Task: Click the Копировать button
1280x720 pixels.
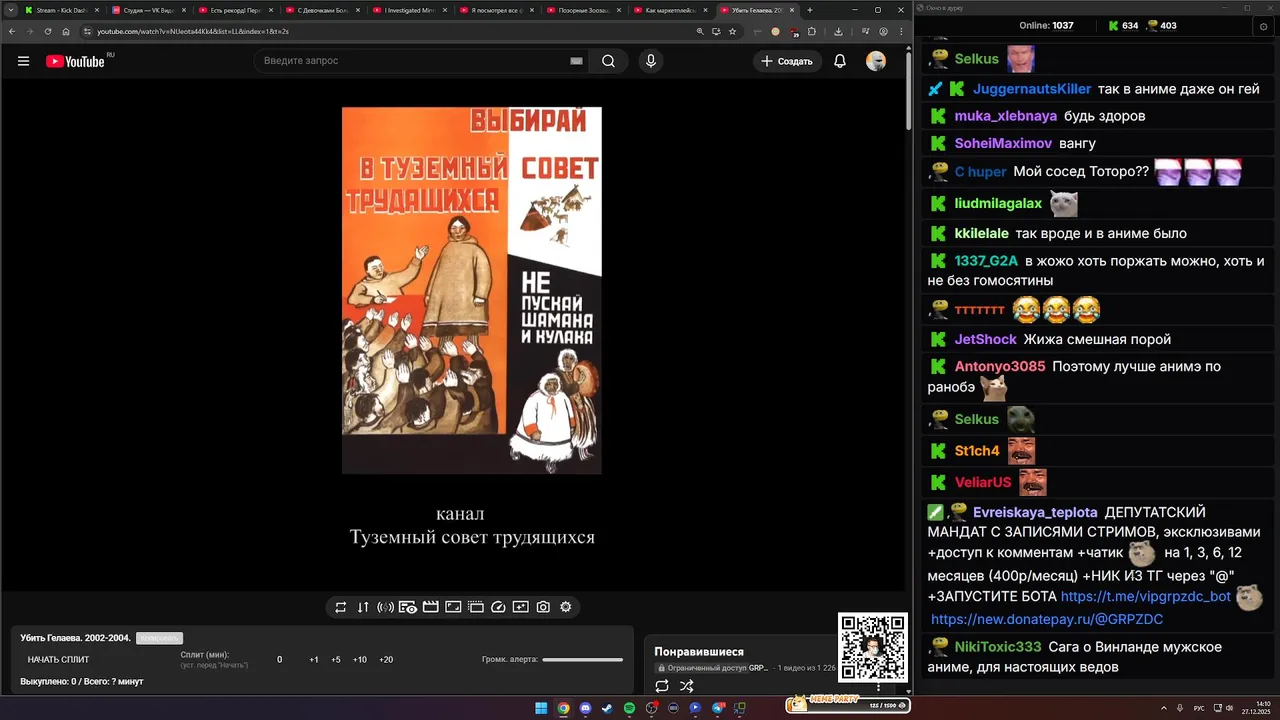Action: (159, 638)
